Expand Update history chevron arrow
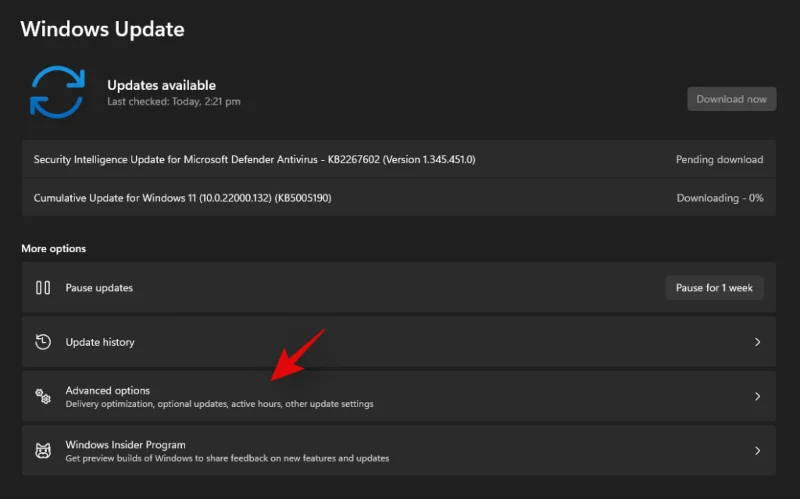This screenshot has width=800, height=499. [758, 342]
